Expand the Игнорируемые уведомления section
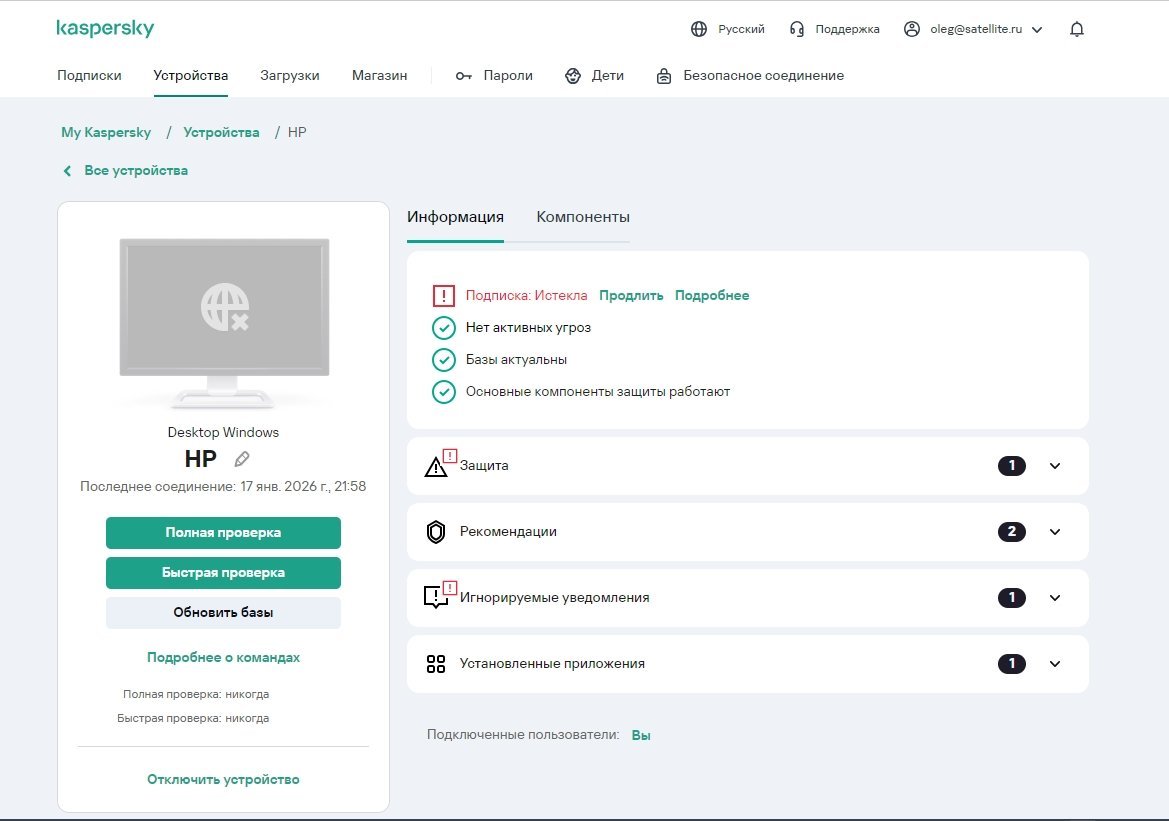The height and width of the screenshot is (821, 1169). tap(1054, 598)
